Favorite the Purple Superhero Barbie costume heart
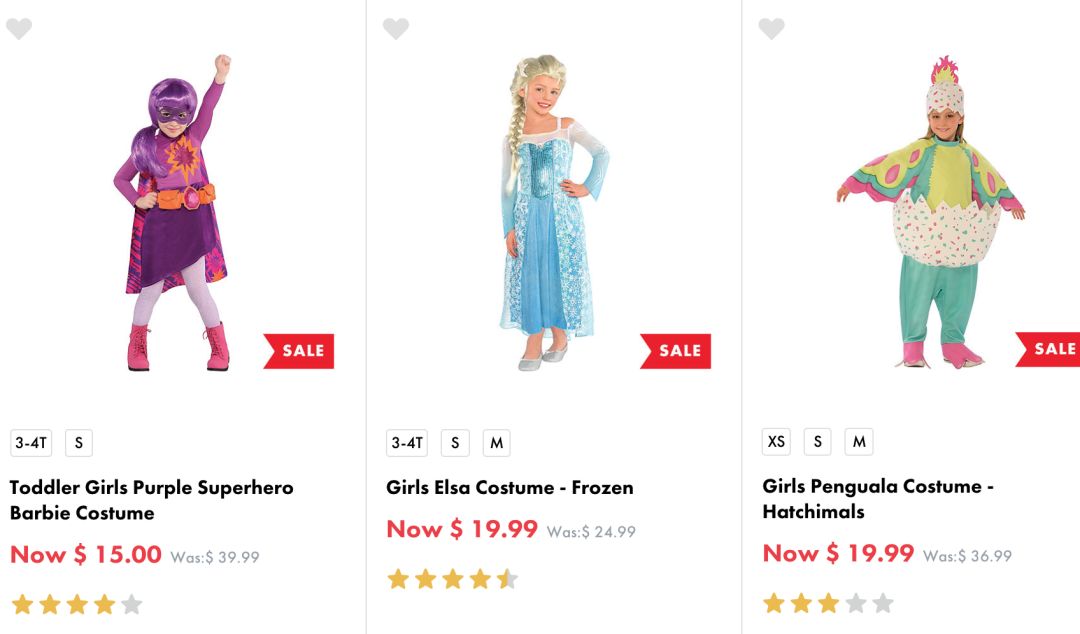Image resolution: width=1080 pixels, height=634 pixels. pyautogui.click(x=19, y=29)
